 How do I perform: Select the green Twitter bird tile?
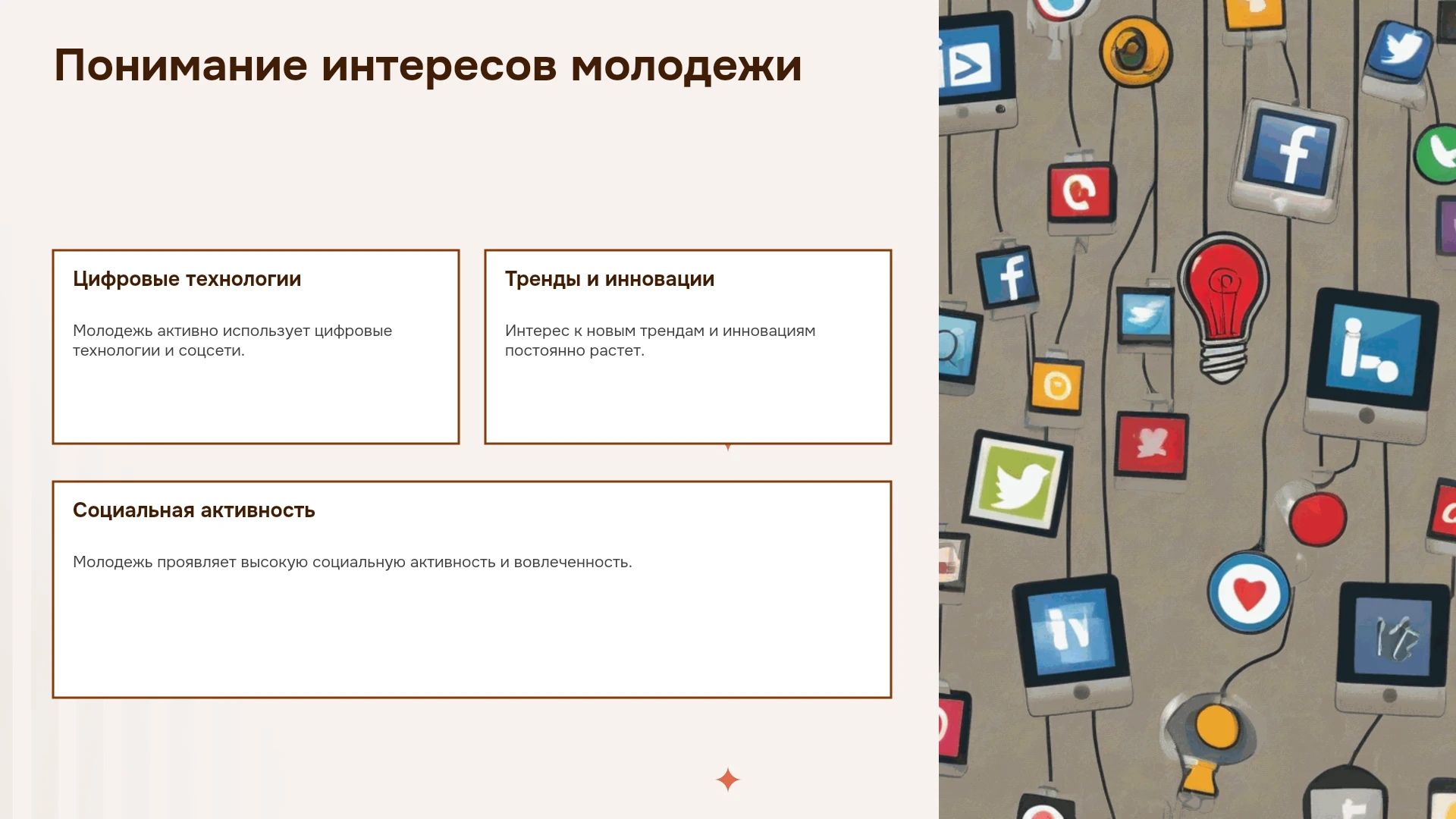tap(1016, 482)
